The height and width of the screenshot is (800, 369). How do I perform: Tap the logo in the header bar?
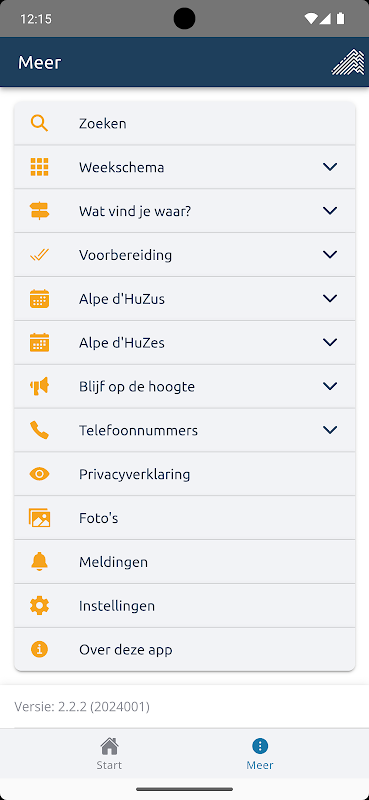pyautogui.click(x=349, y=62)
